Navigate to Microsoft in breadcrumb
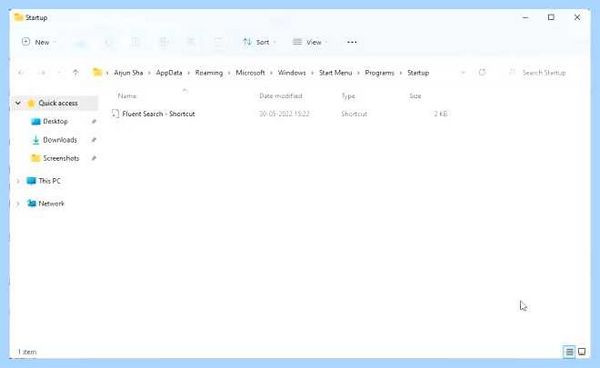Image resolution: width=600 pixels, height=368 pixels. coord(250,73)
